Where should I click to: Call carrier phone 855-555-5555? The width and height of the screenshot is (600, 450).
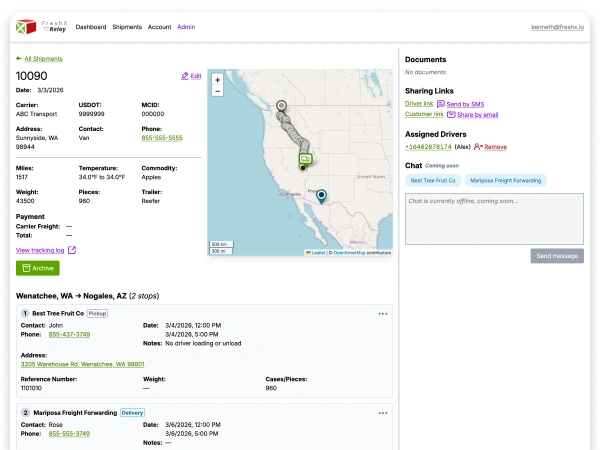[x=162, y=138]
